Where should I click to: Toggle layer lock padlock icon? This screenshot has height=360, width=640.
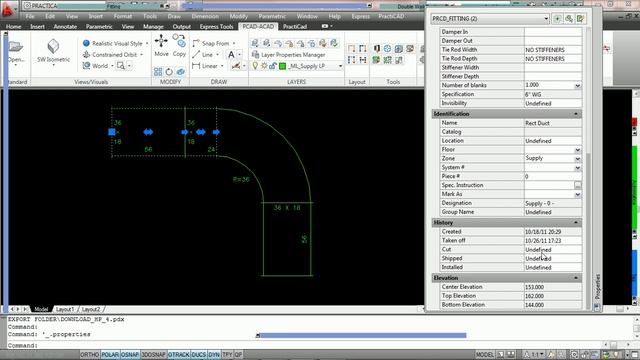coord(273,66)
